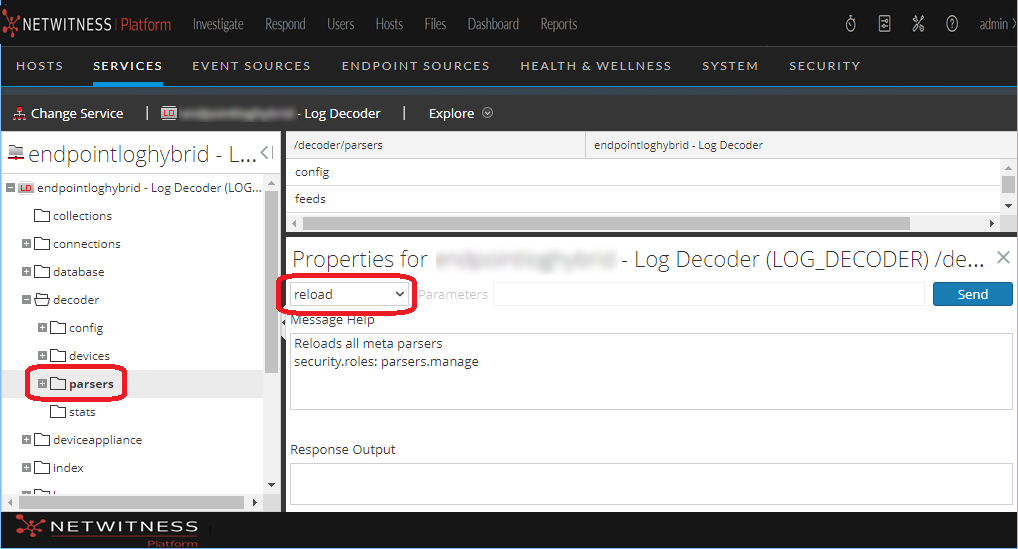Click the NetWitness Platform logo

point(87,25)
